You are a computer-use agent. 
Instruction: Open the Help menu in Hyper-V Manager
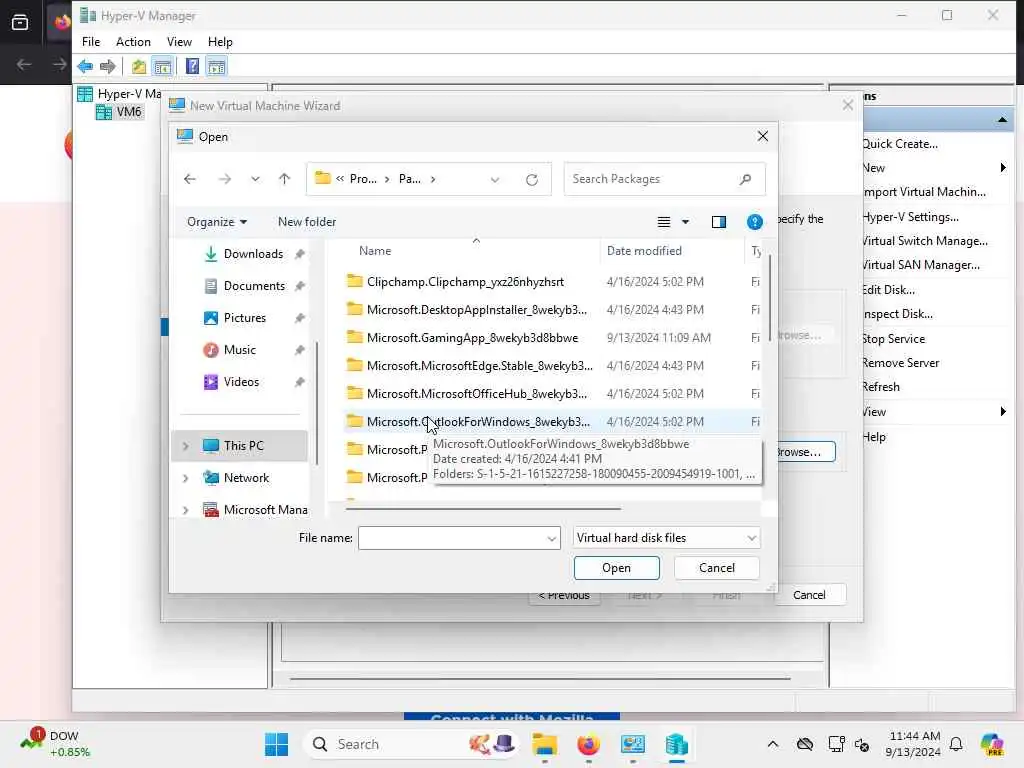pyautogui.click(x=220, y=42)
